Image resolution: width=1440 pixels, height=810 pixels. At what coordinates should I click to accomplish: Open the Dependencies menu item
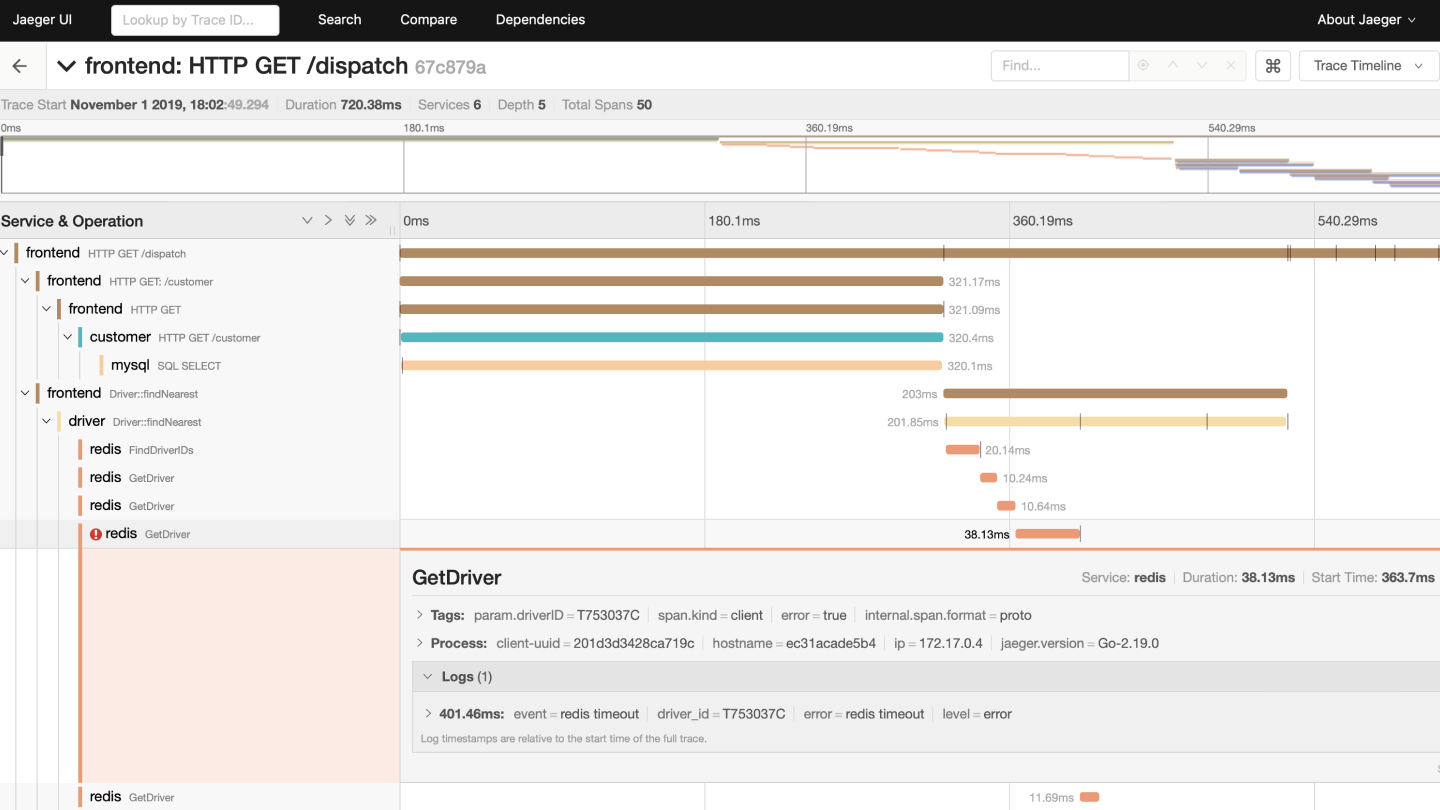(x=540, y=20)
